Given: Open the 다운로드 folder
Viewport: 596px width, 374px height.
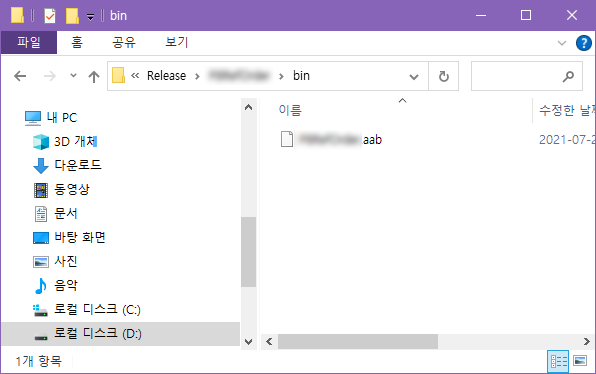Looking at the screenshot, I should (x=78, y=165).
